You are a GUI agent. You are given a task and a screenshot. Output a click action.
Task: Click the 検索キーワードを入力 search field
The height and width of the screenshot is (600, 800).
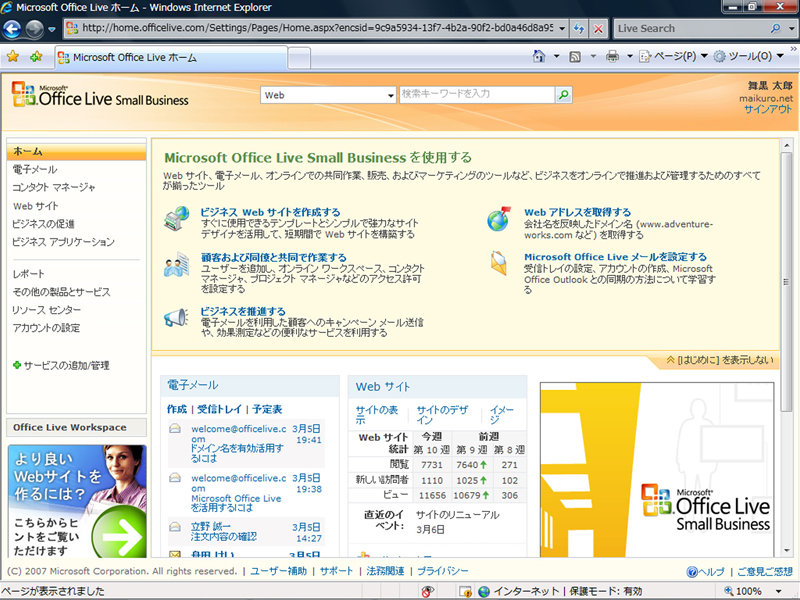(477, 94)
